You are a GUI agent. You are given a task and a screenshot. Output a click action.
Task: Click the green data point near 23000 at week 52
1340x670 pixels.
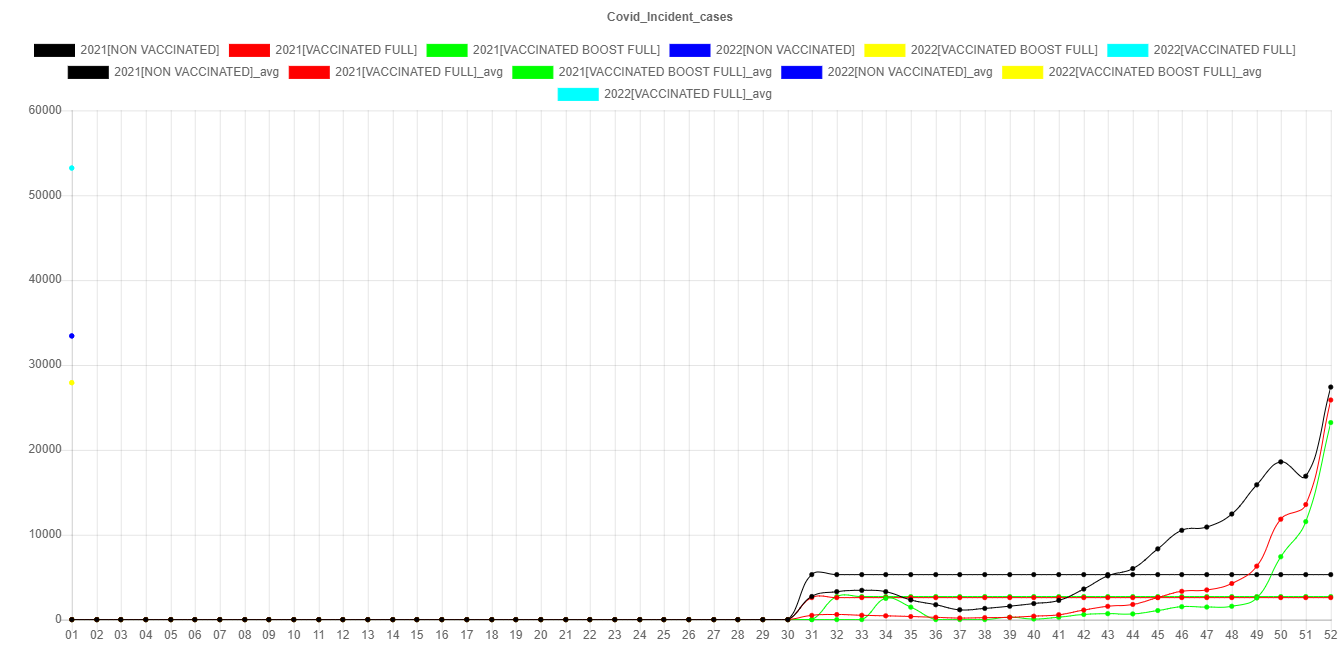pos(1330,423)
